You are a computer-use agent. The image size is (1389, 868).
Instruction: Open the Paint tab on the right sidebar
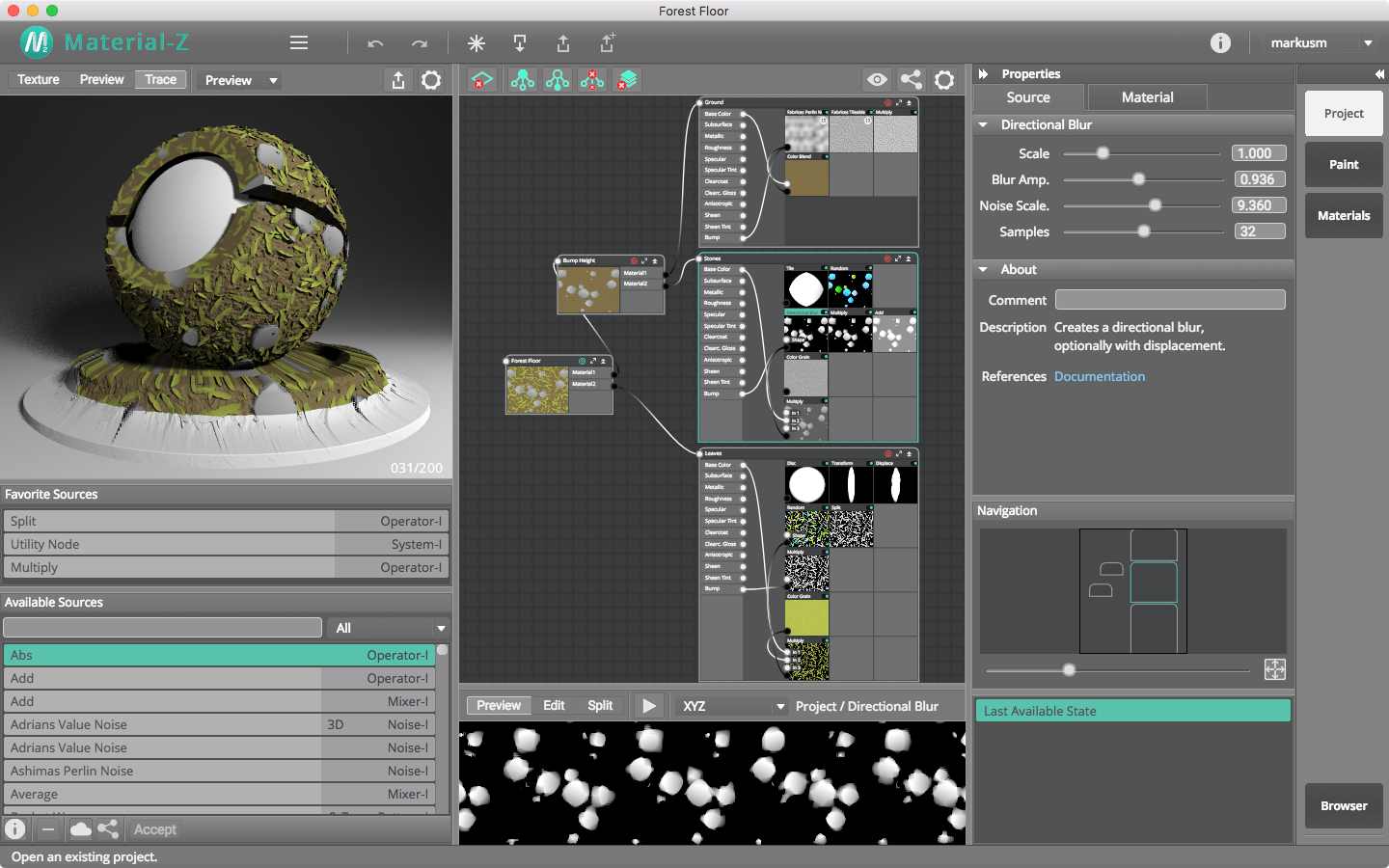1343,165
